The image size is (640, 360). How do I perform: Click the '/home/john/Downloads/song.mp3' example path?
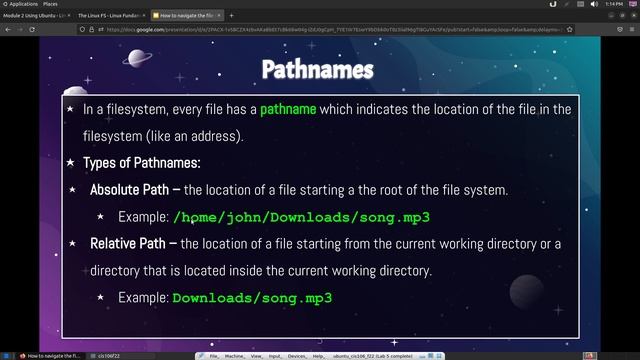click(x=302, y=217)
